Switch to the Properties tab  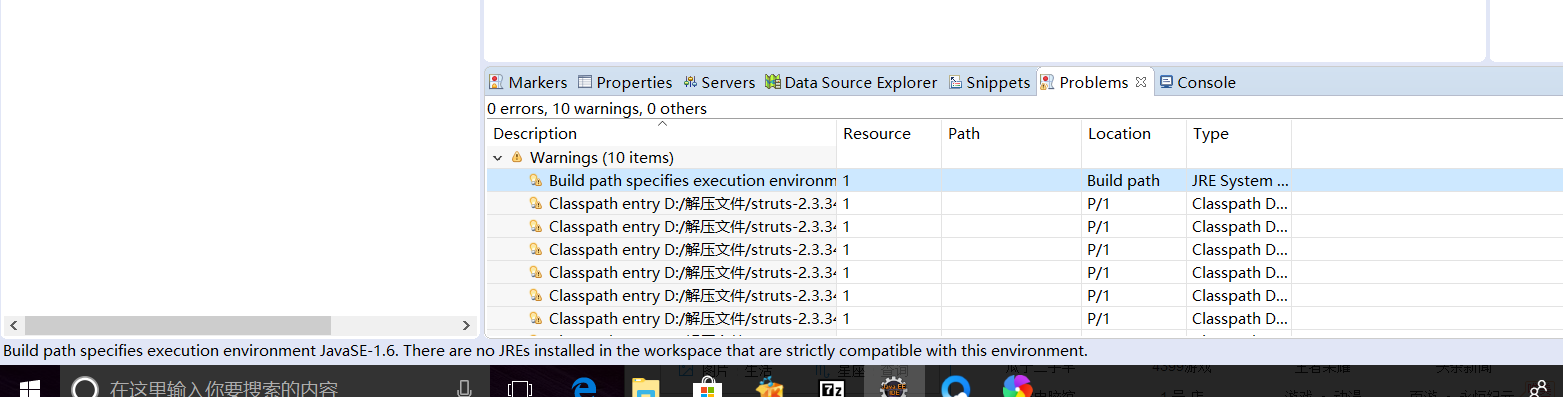pyautogui.click(x=625, y=82)
